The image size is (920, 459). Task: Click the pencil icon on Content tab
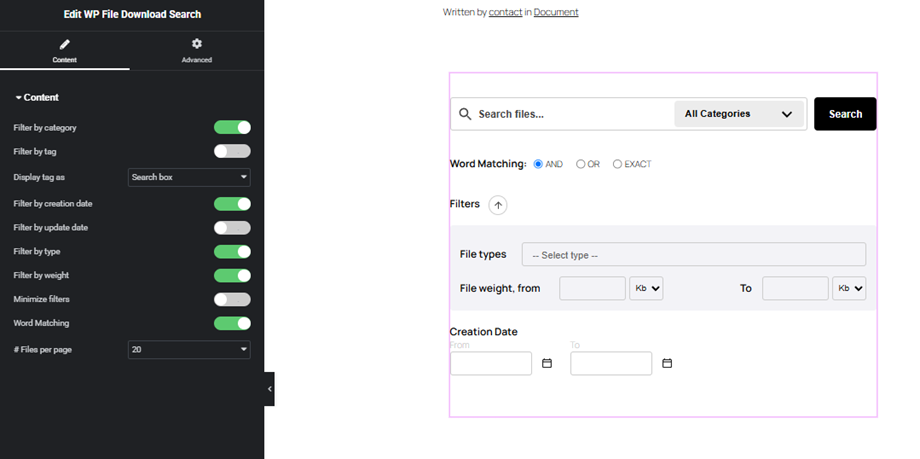tap(65, 44)
